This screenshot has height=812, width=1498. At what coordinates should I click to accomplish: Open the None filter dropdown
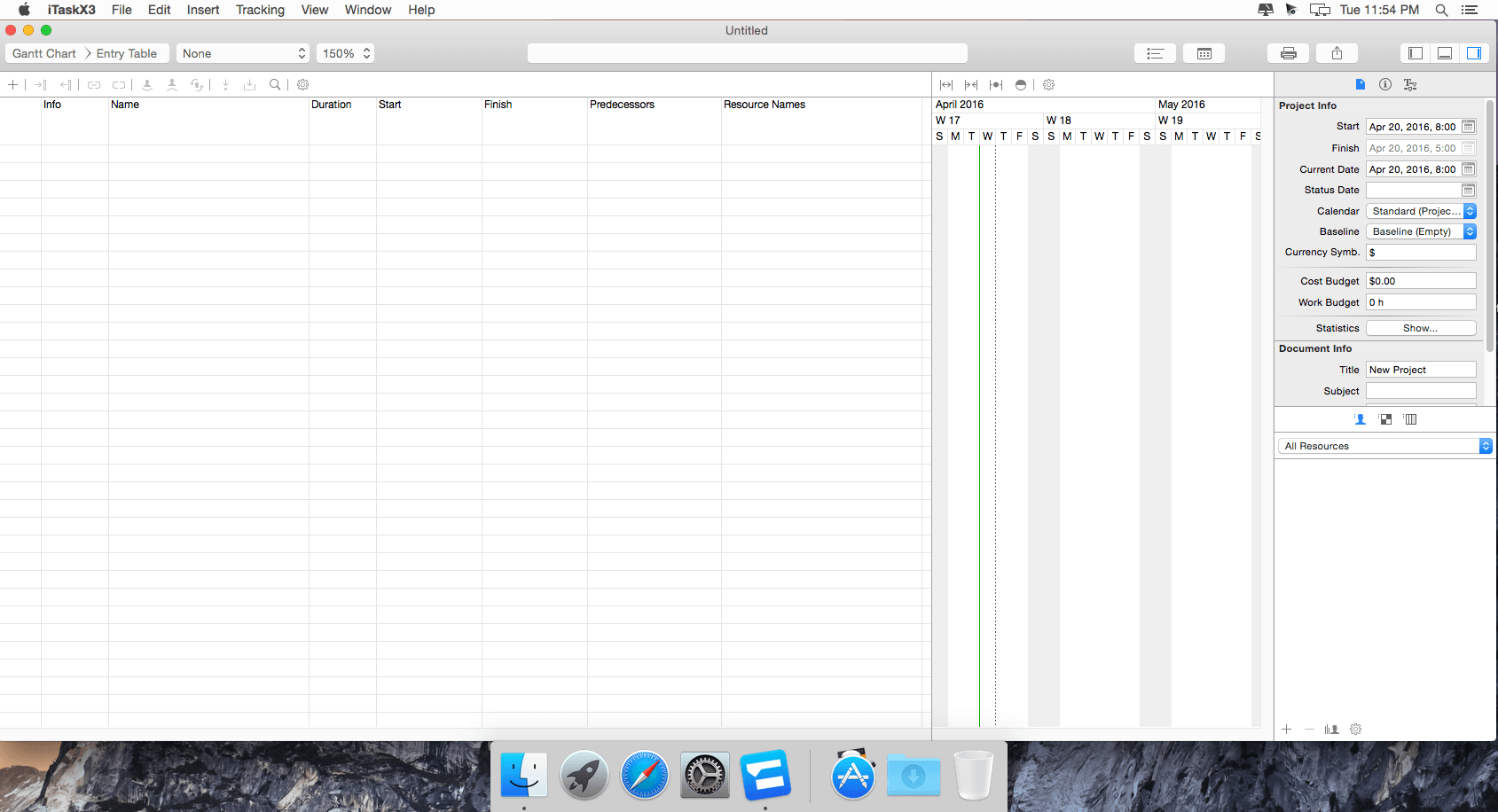(243, 53)
